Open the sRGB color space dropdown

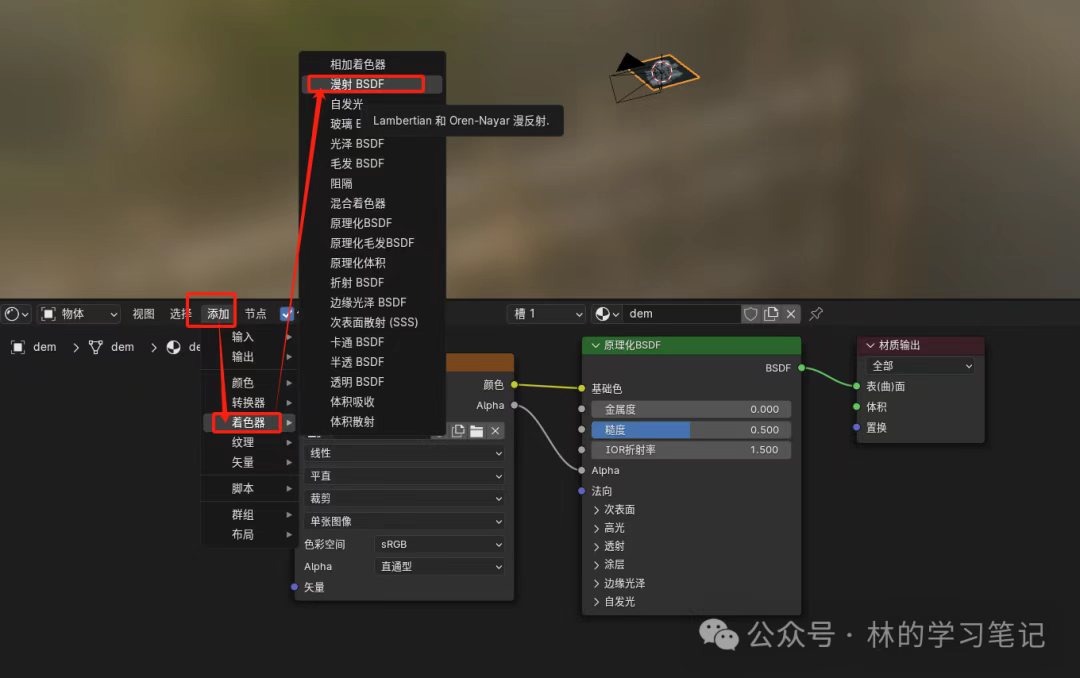439,544
